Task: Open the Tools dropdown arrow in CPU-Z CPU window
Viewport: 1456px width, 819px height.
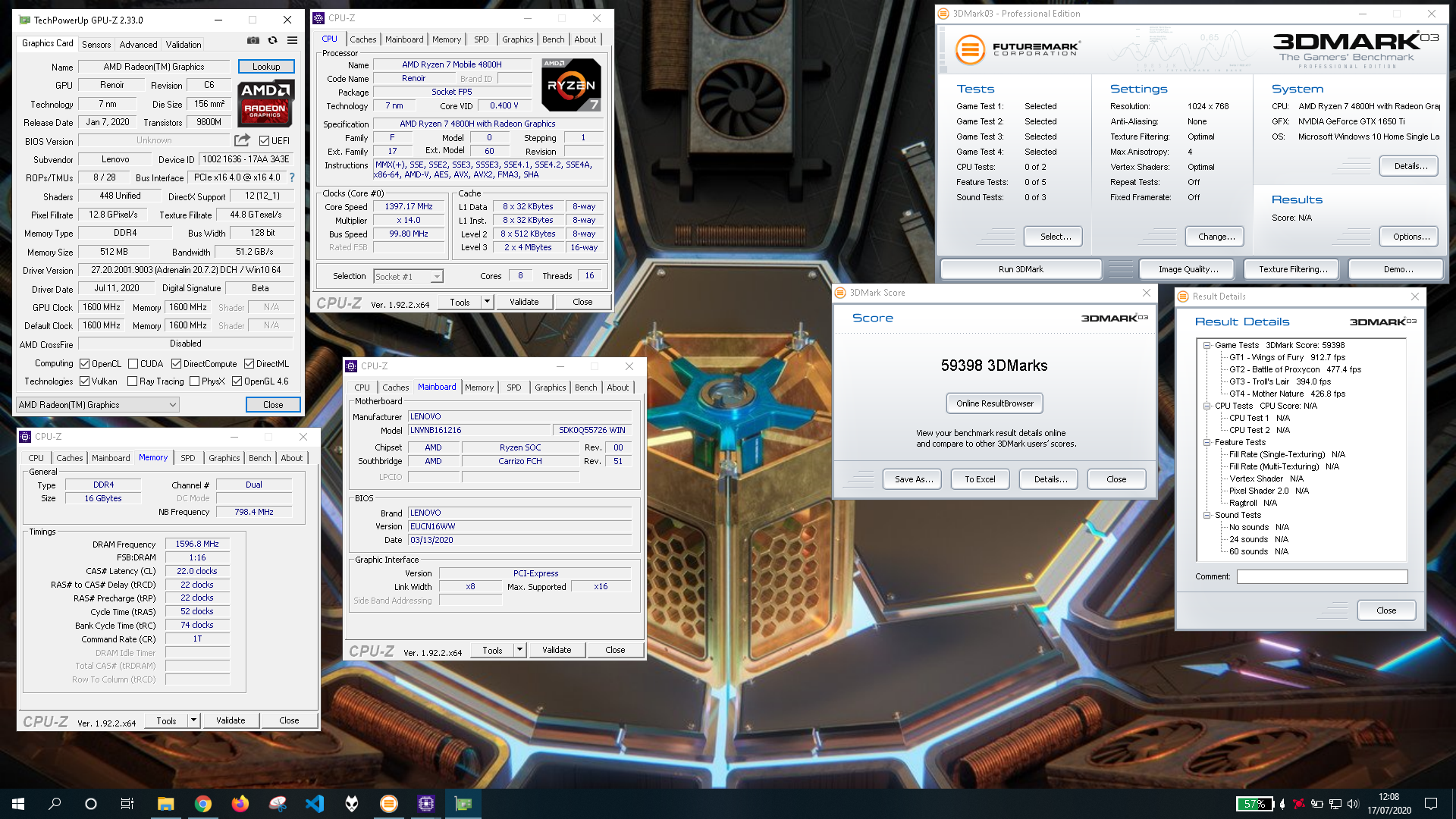Action: tap(487, 302)
